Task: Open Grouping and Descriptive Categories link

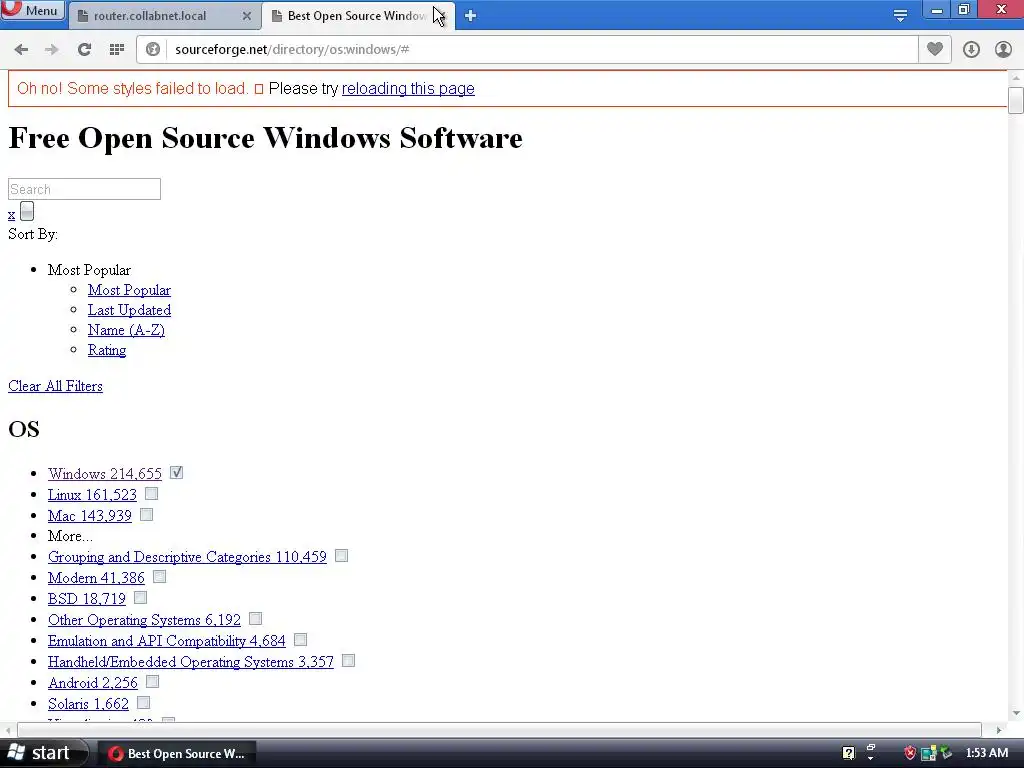Action: [x=187, y=557]
